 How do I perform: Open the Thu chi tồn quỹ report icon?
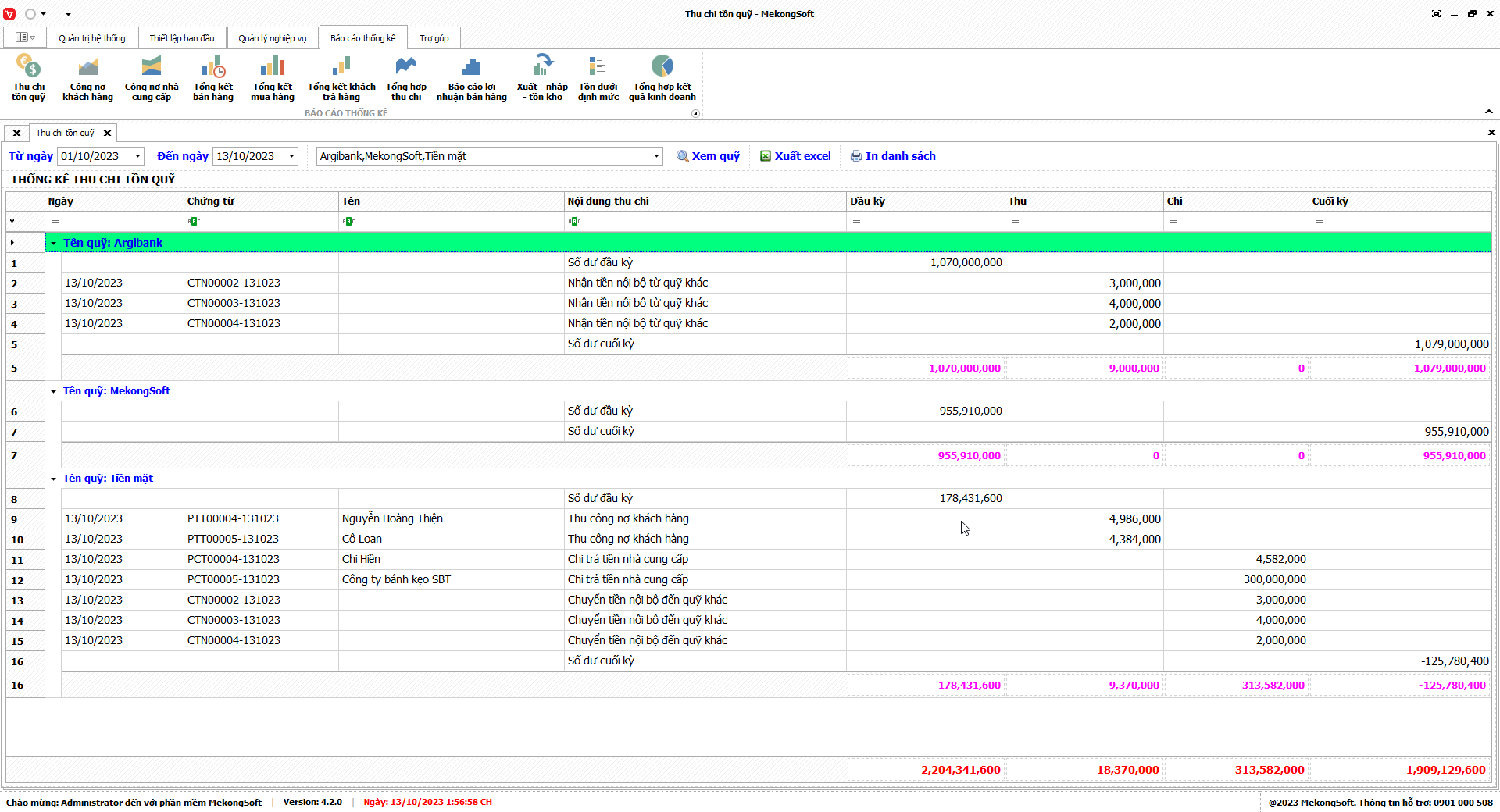coord(28,77)
